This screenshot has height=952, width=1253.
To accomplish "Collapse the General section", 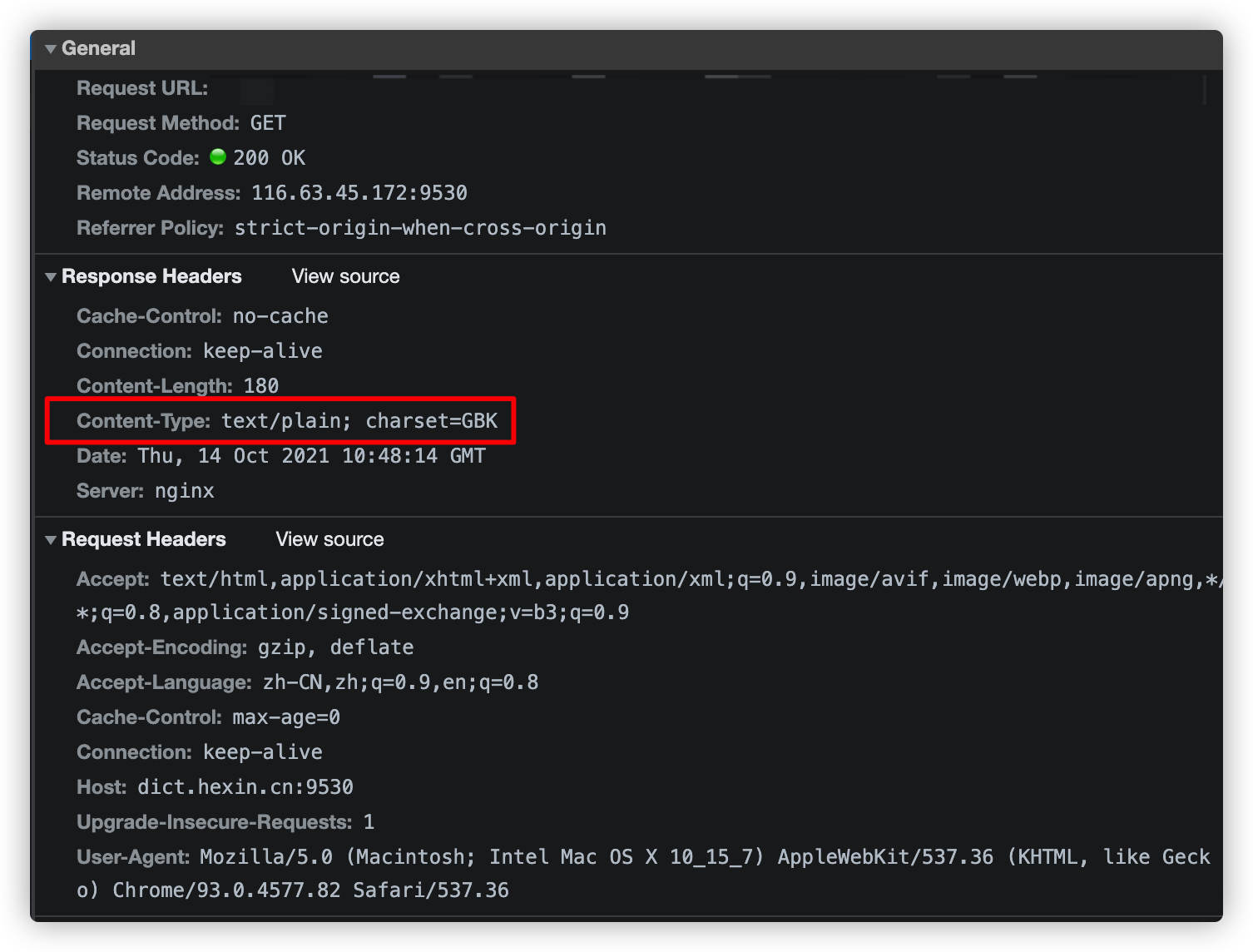I will tap(51, 48).
